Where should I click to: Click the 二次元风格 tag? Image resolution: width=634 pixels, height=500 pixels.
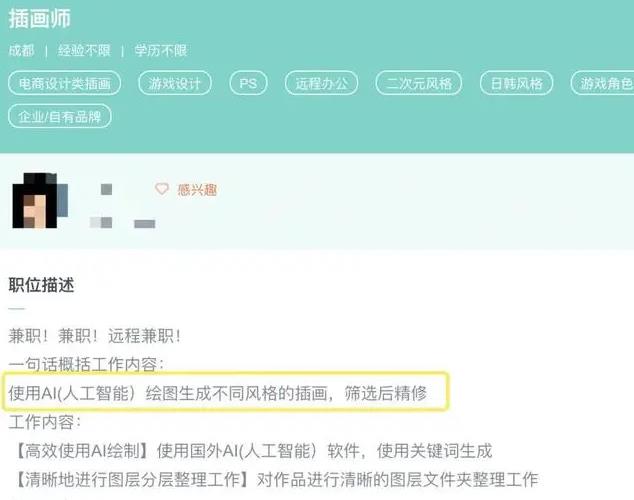click(x=418, y=83)
